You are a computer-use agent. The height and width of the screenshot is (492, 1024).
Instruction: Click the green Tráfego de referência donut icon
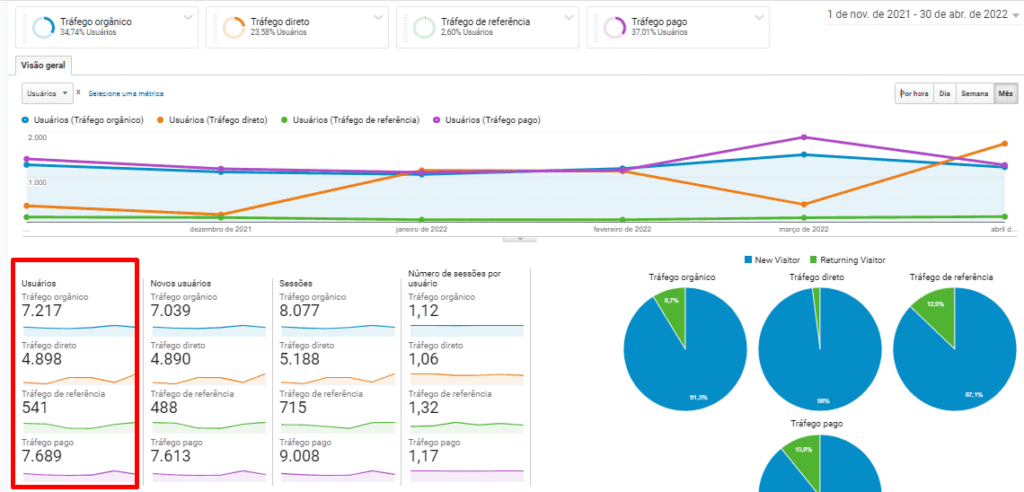[x=424, y=27]
